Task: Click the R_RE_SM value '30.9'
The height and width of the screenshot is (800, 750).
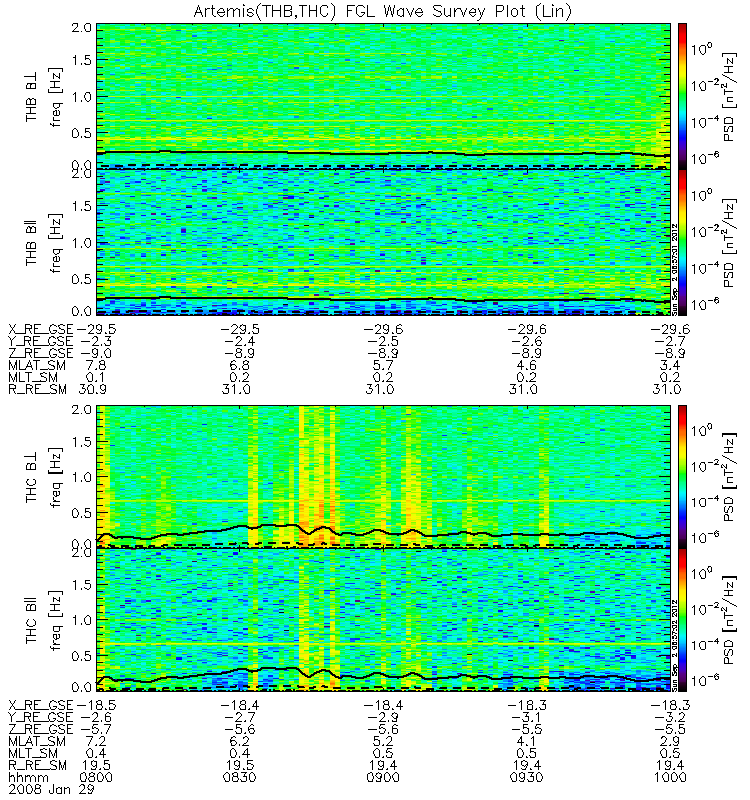Action: [93, 389]
